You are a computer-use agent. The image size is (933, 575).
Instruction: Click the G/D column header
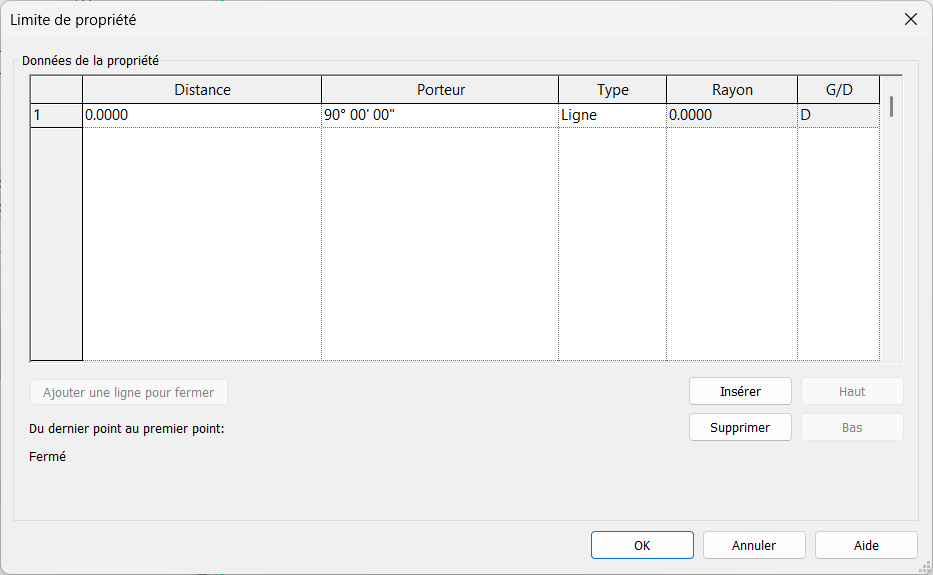pyautogui.click(x=838, y=90)
